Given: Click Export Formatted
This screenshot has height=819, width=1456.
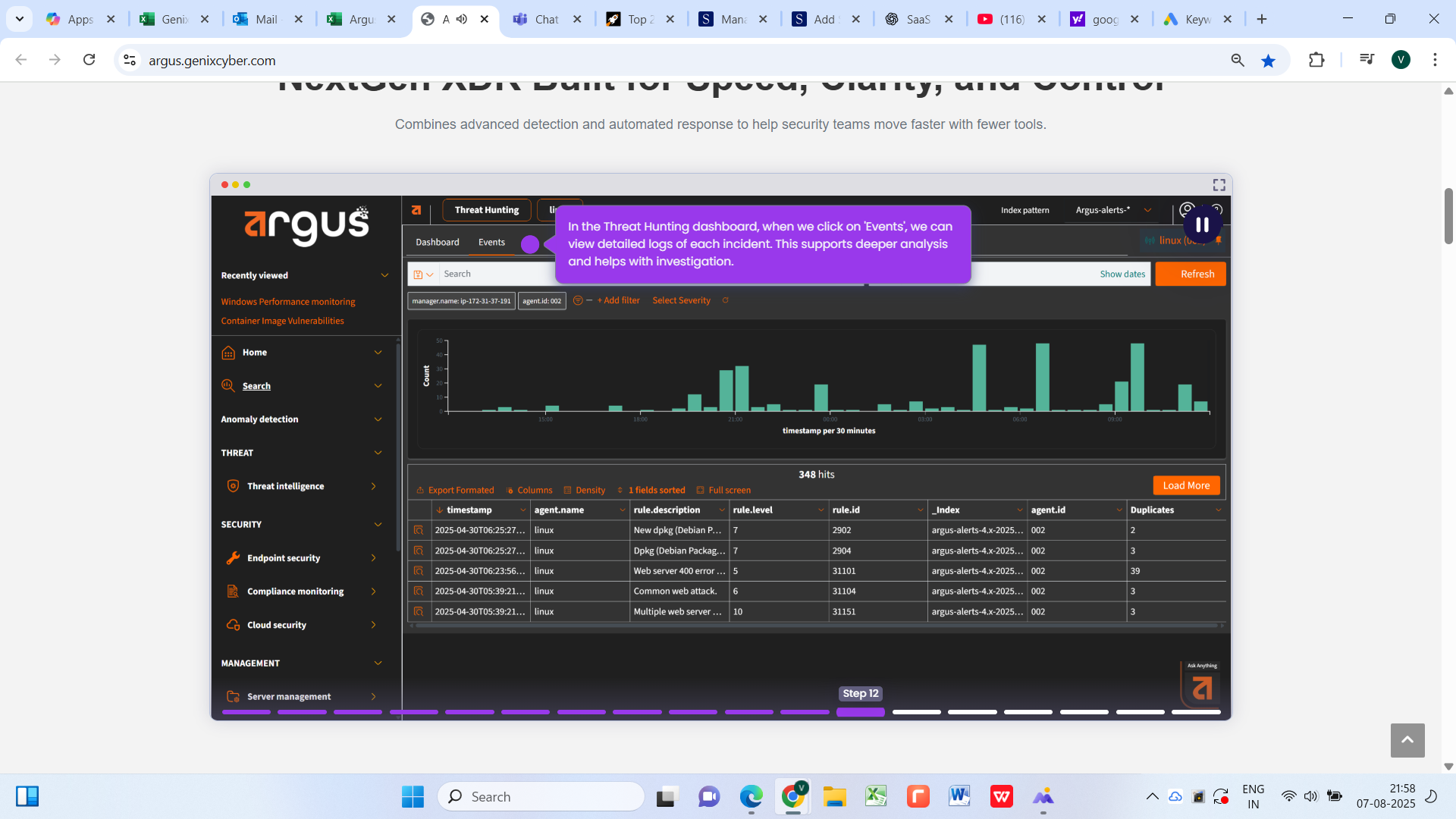Looking at the screenshot, I should click(x=455, y=491).
